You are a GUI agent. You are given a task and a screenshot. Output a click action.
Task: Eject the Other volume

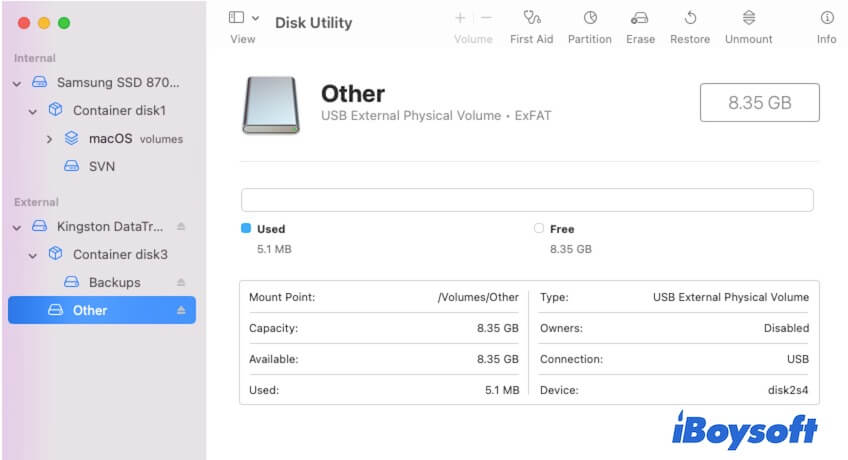(181, 310)
